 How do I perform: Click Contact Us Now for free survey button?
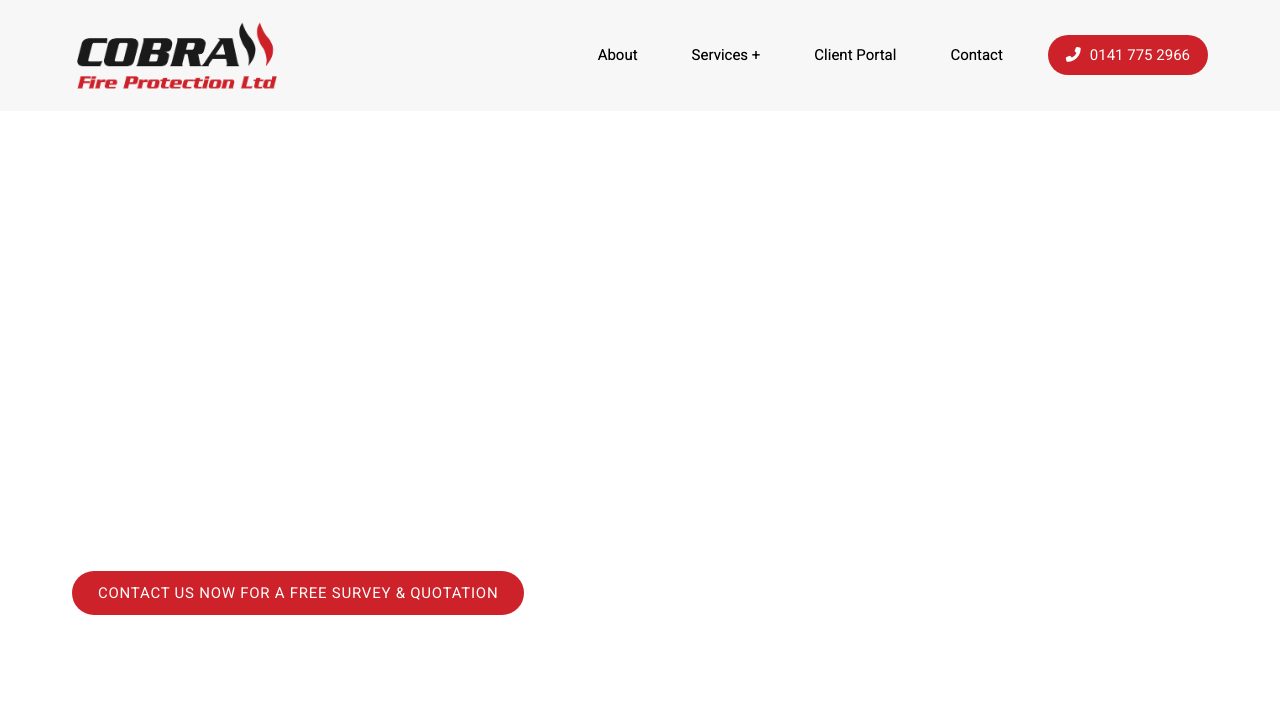(x=298, y=593)
